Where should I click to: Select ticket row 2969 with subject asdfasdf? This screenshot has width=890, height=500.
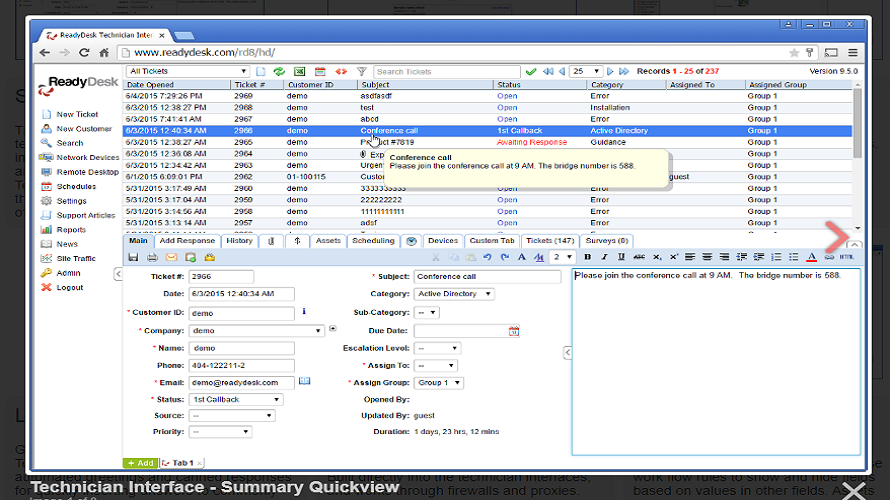488,96
